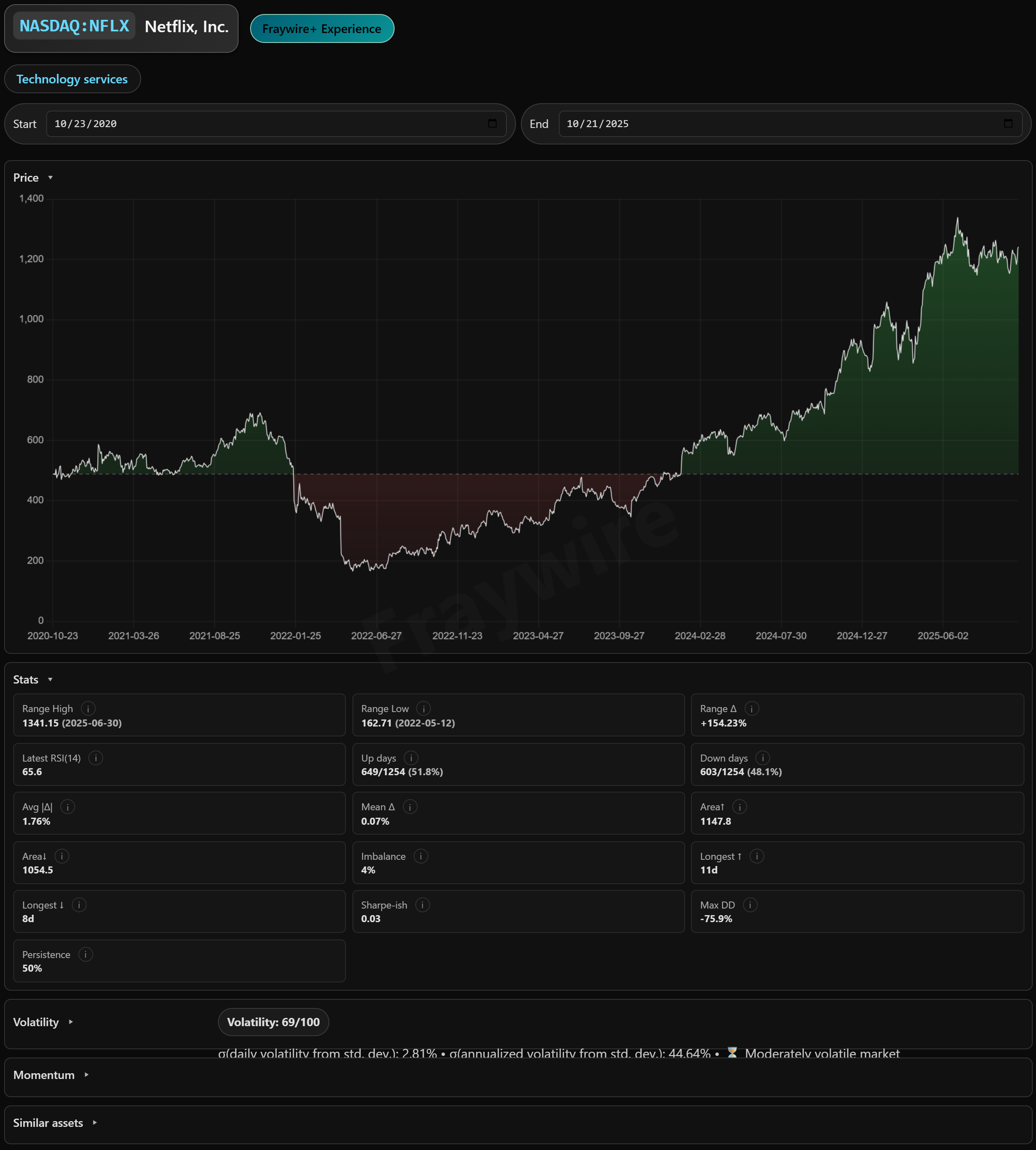The width and height of the screenshot is (1036, 1150).
Task: Click the Imbalance info icon
Action: point(421,856)
